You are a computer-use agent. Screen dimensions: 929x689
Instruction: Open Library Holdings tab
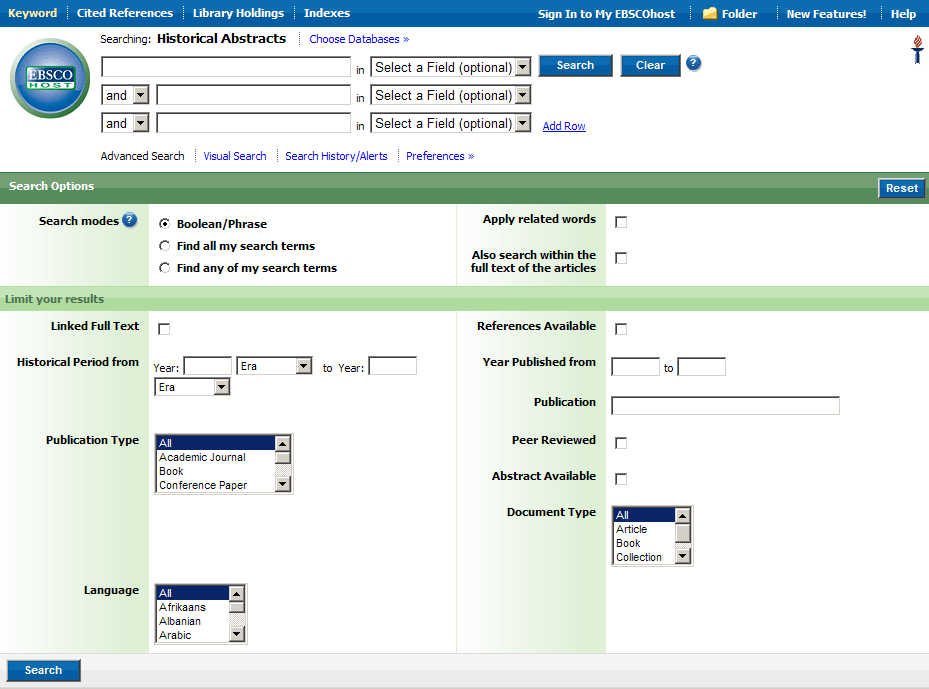click(238, 13)
